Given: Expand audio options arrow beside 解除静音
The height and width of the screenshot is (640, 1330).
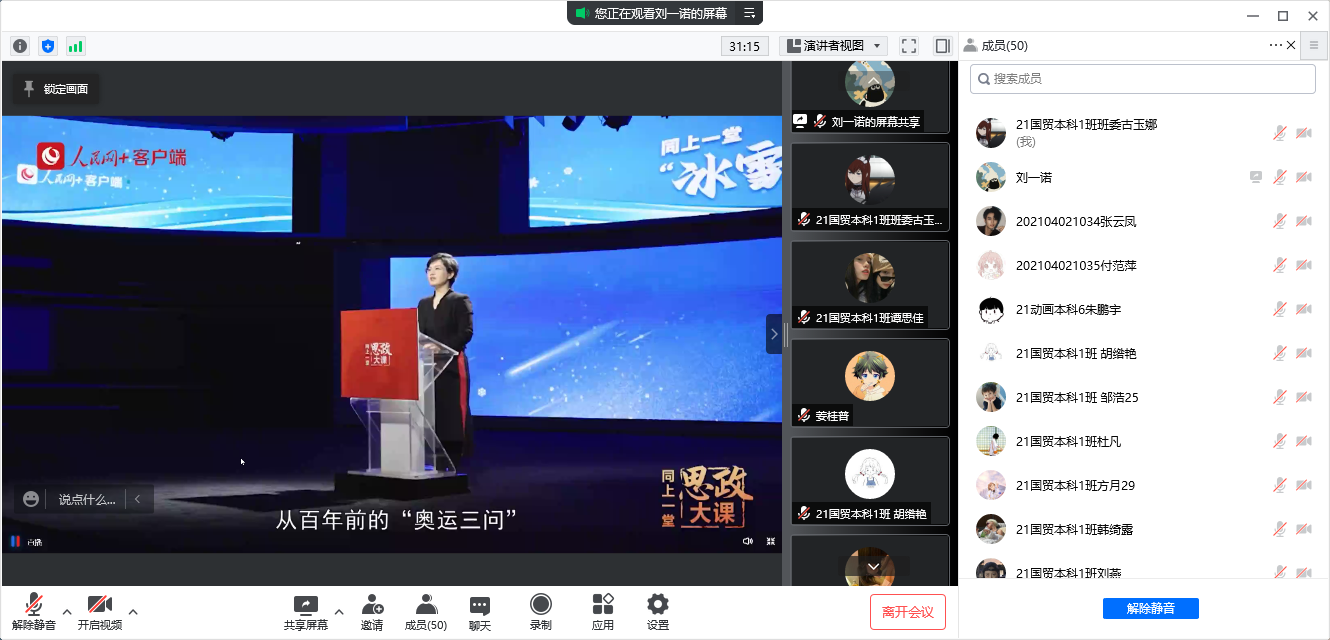Looking at the screenshot, I should pos(67,611).
